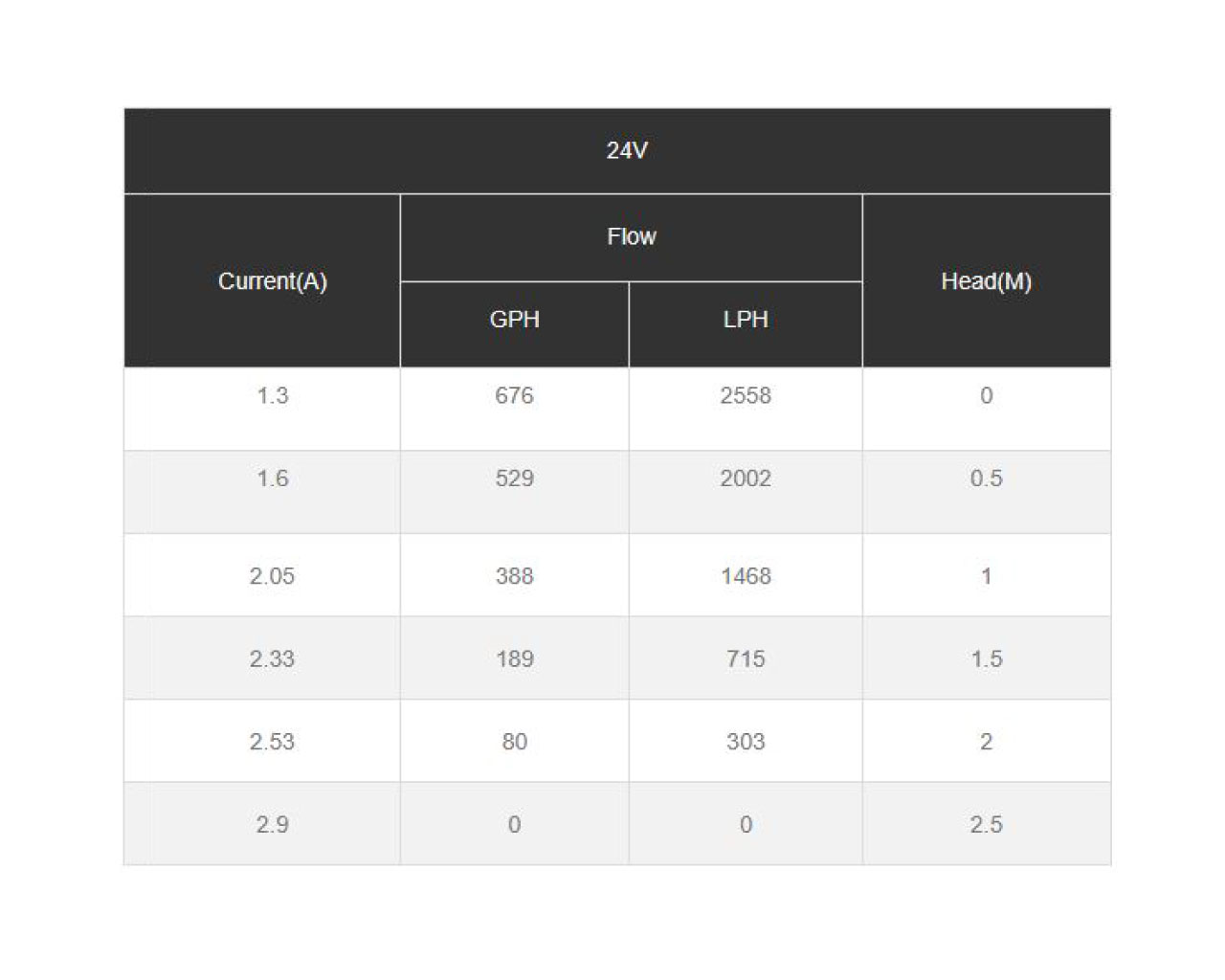Click the 24V table header

click(627, 150)
